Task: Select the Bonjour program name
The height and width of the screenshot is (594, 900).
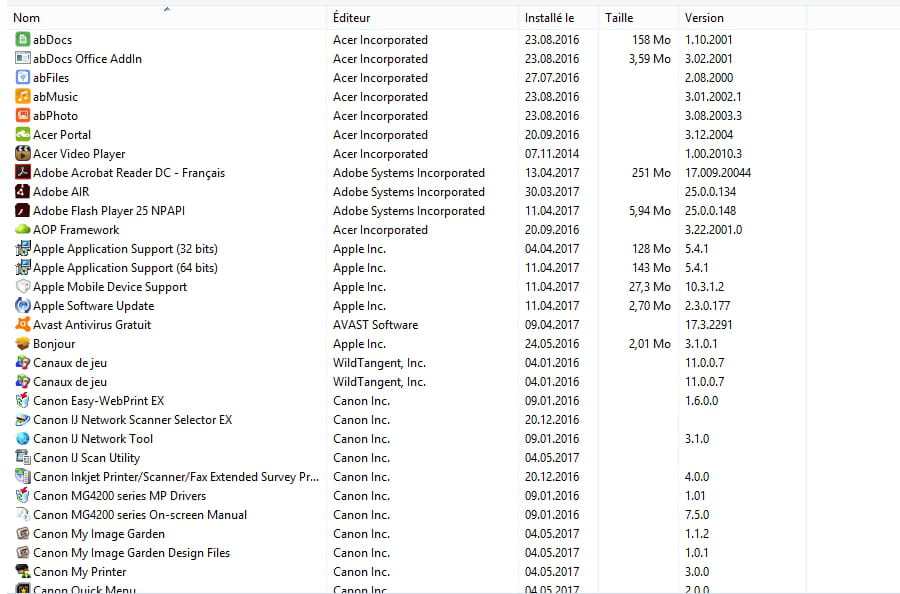Action: (54, 344)
